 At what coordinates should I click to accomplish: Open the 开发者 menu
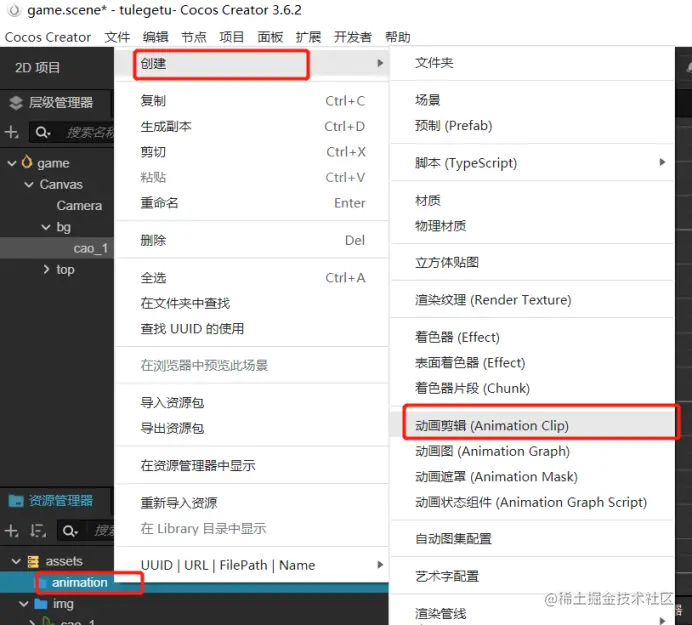[x=353, y=37]
